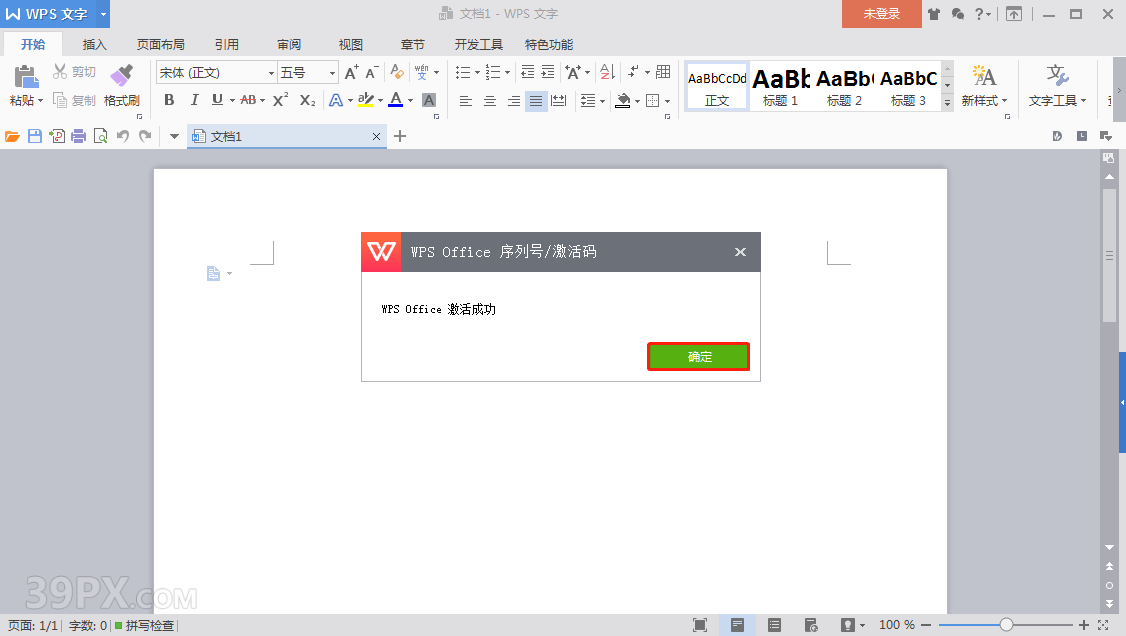This screenshot has height=636, width=1126.
Task: Click the zoom slider handle
Action: point(1006,625)
